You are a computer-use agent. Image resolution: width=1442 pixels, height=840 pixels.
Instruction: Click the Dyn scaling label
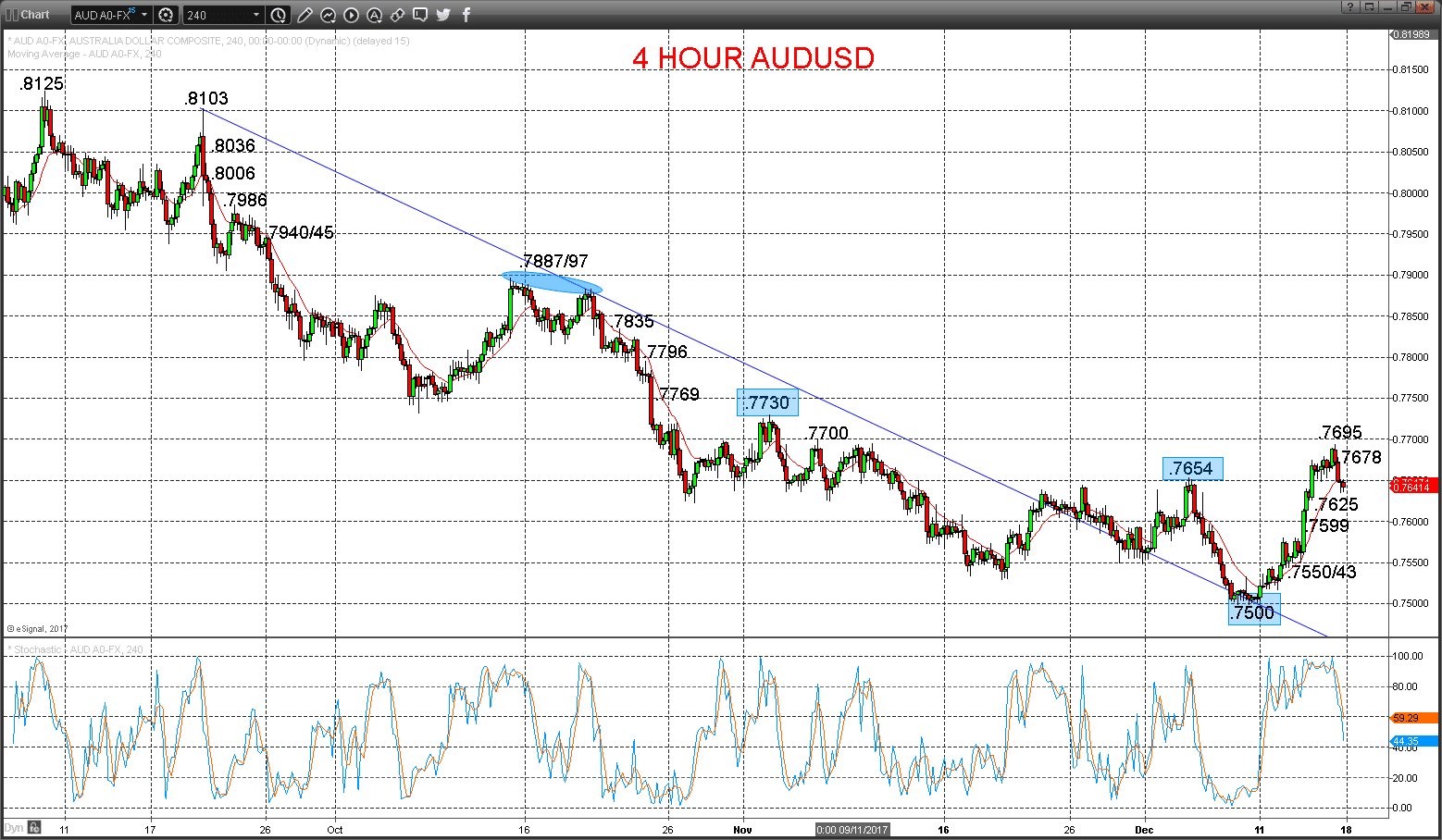click(x=13, y=828)
